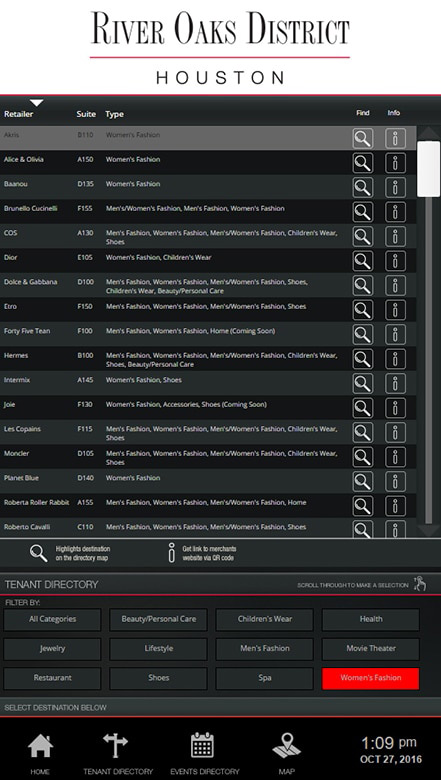Open Roberta Roller Rabbit info
The image size is (441, 780).
point(395,506)
